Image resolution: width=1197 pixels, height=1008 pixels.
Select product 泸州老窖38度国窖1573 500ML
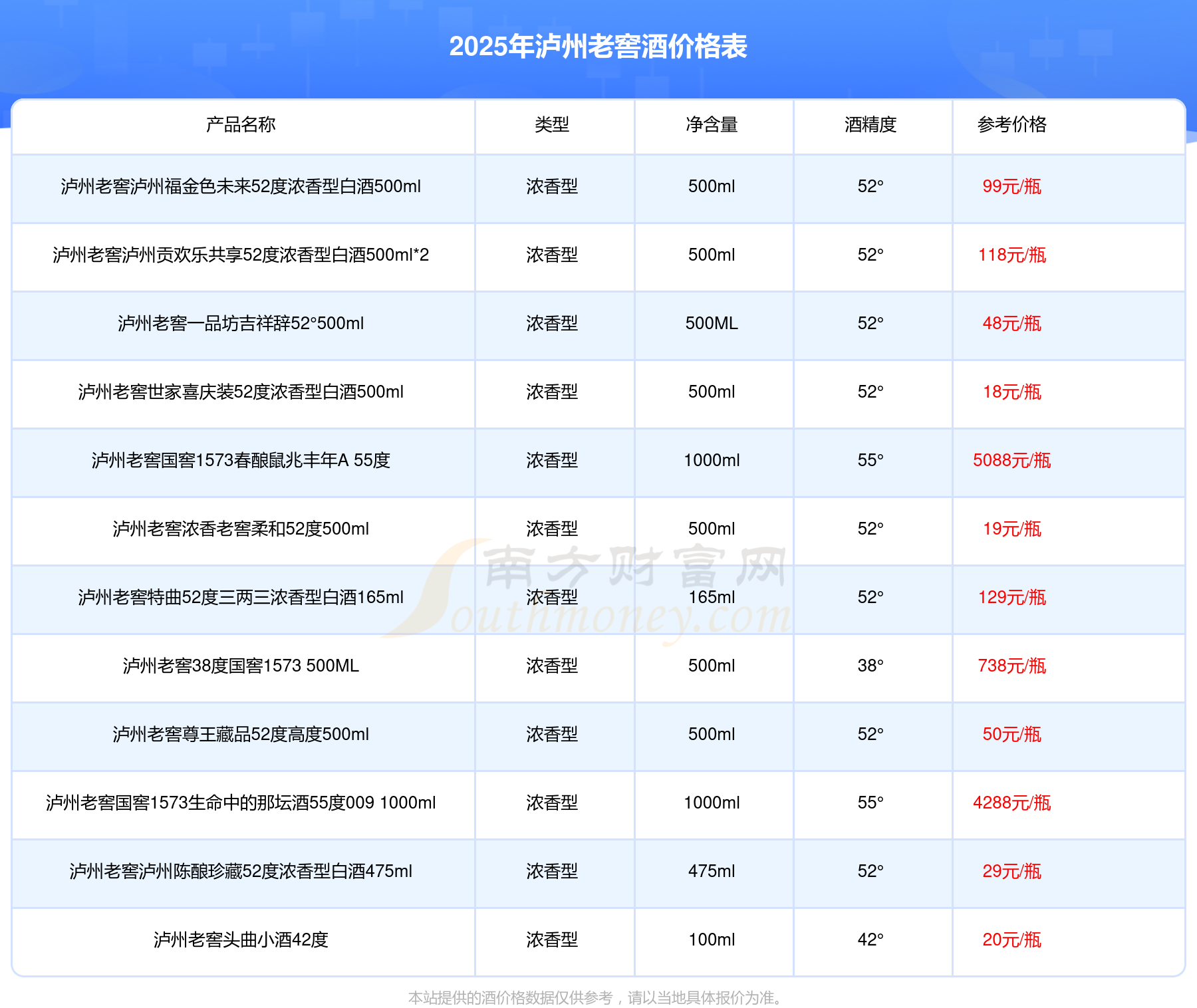tap(241, 666)
